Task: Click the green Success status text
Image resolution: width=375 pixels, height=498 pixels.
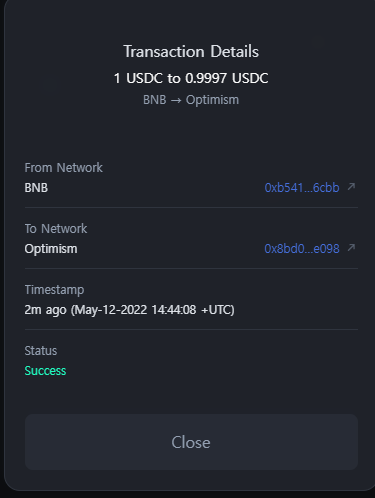Action: (45, 371)
